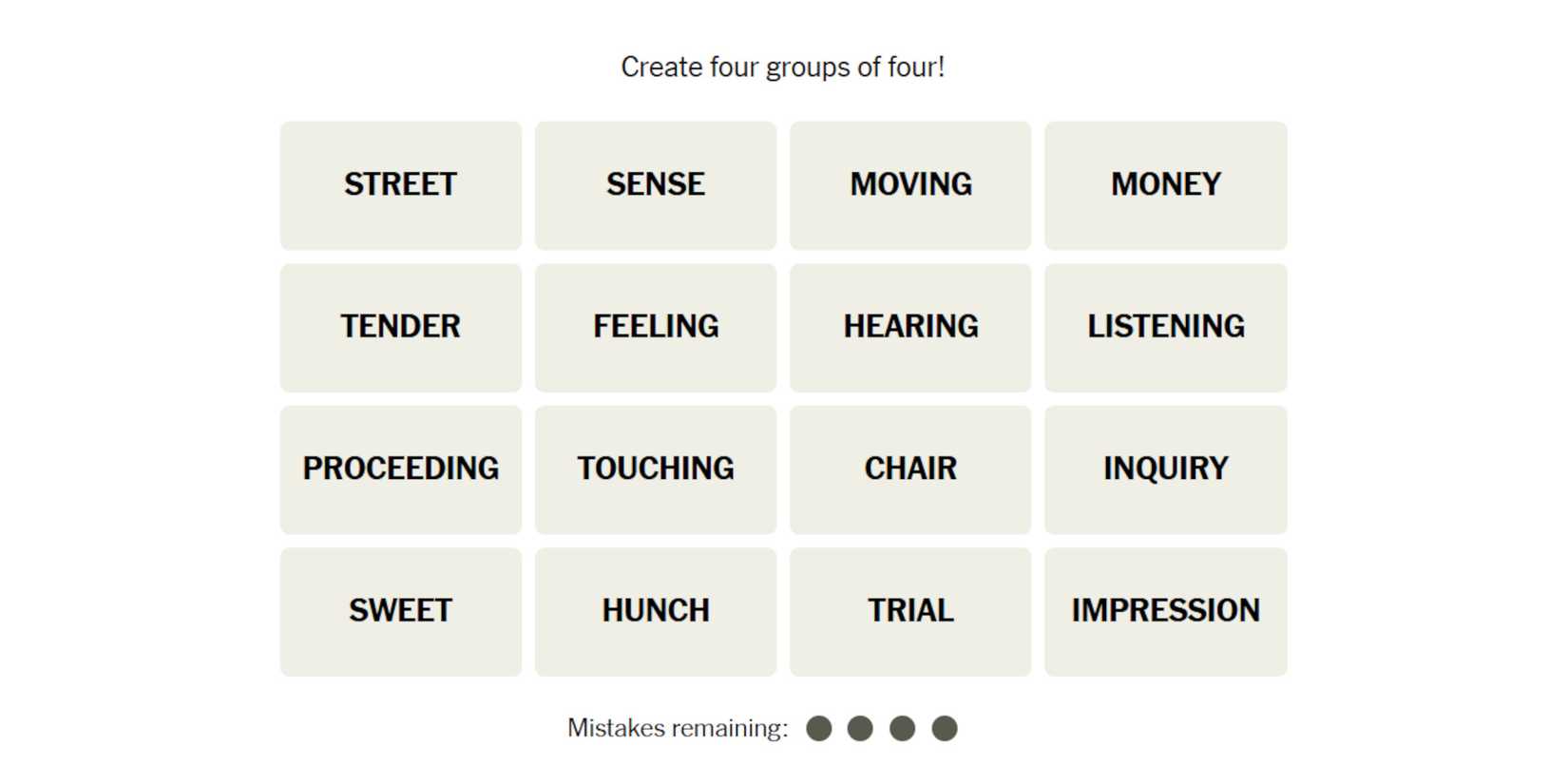Select the TRIAL word card

[909, 611]
